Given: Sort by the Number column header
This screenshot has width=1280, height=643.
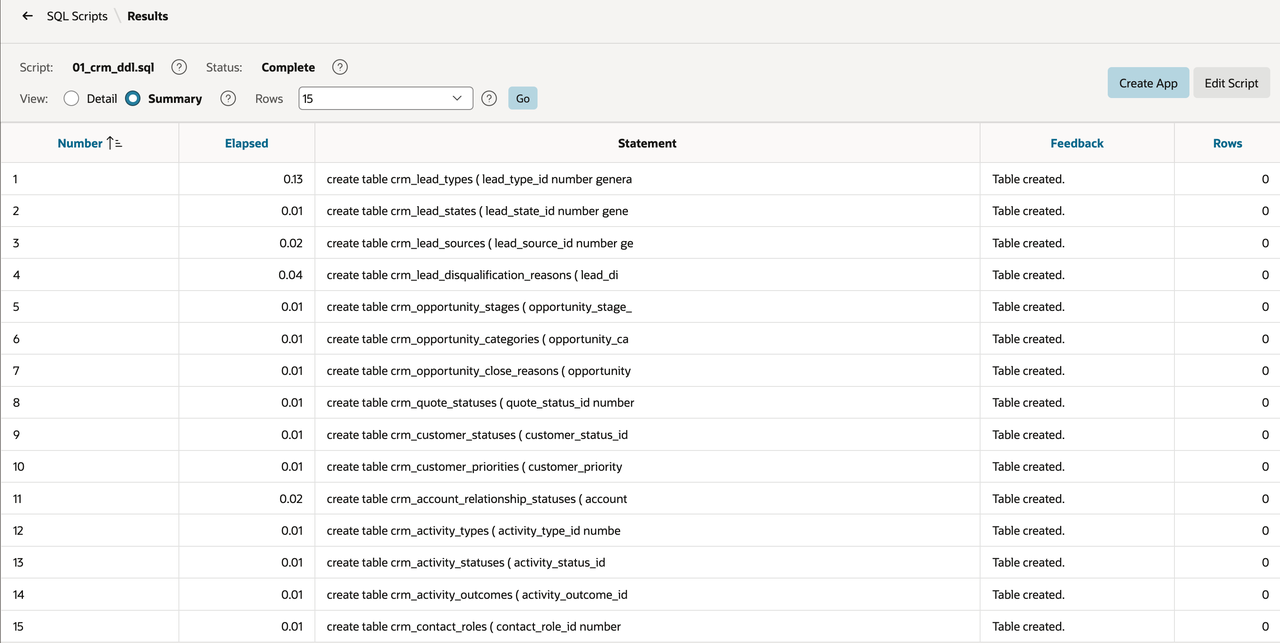Looking at the screenshot, I should pyautogui.click(x=80, y=143).
